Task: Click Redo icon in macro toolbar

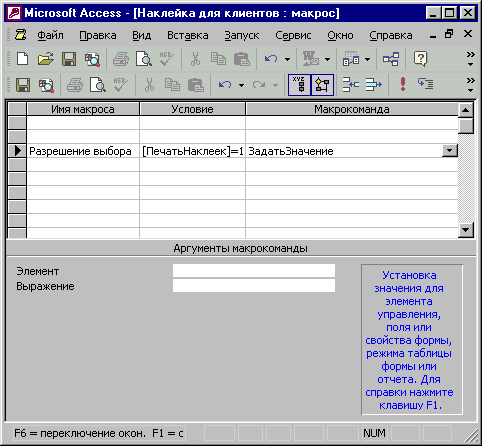Action: click(x=259, y=85)
